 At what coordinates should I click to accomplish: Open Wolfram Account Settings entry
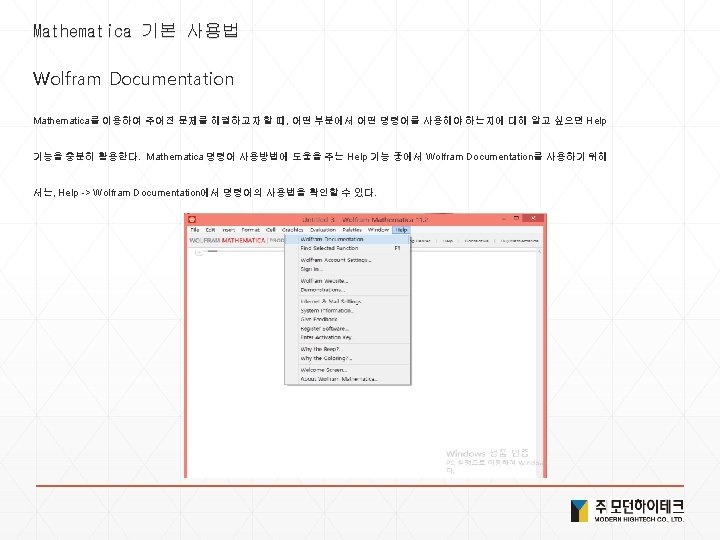(x=348, y=260)
